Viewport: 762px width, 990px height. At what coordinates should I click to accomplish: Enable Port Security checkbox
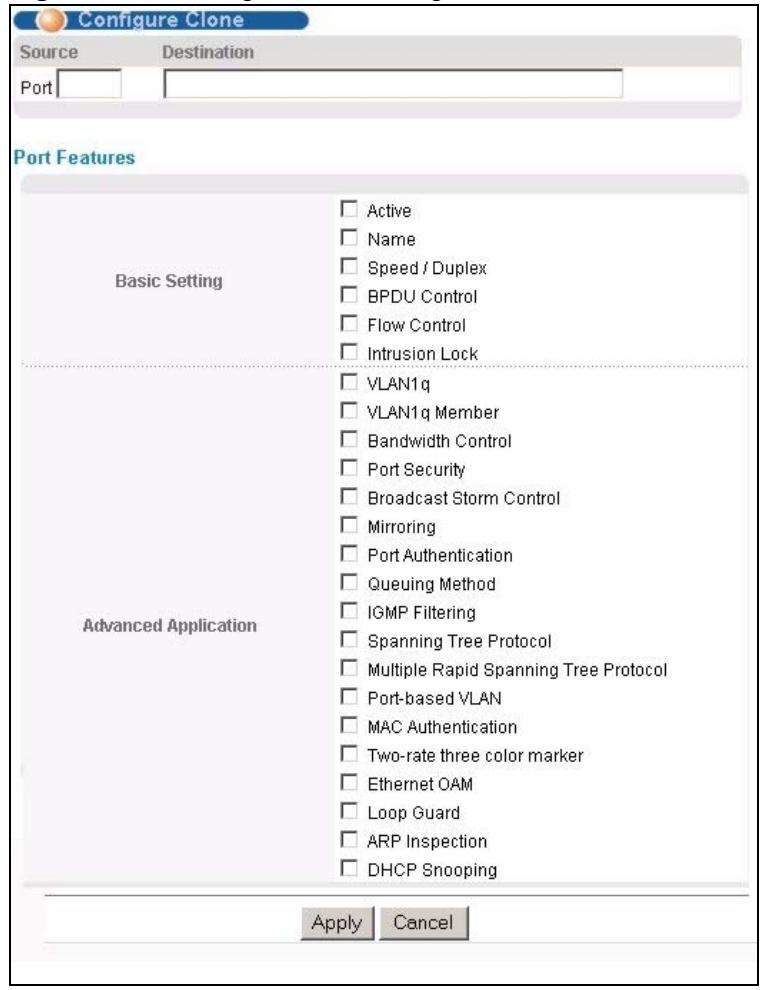pyautogui.click(x=348, y=468)
